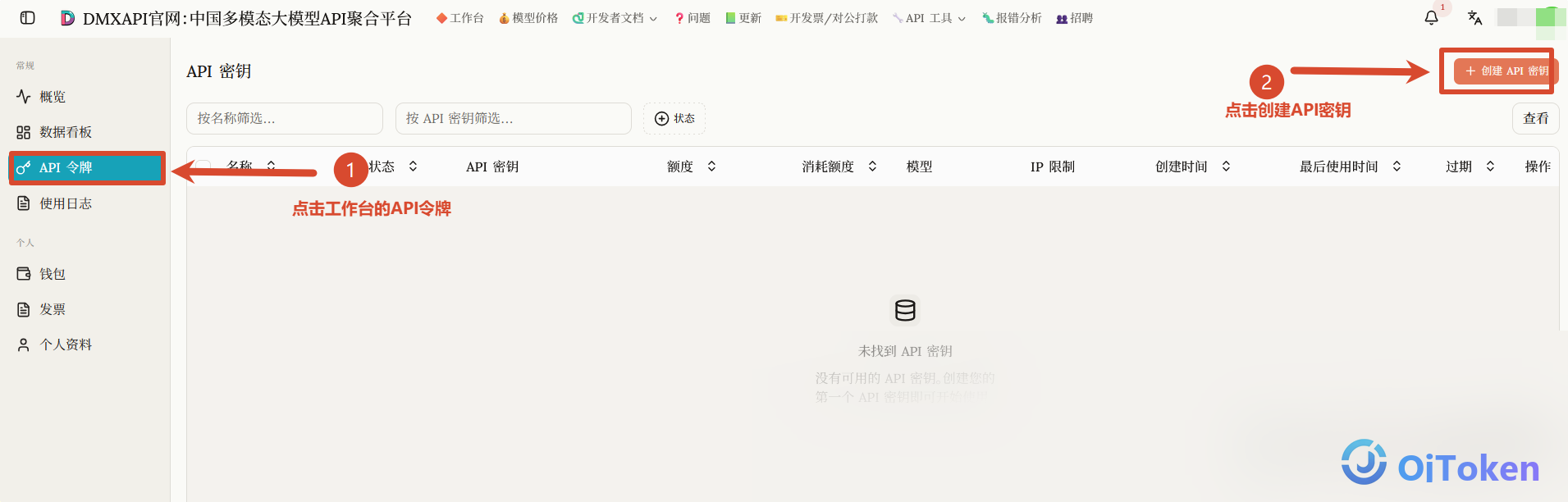Open the 招聘 link
The width and height of the screenshot is (1568, 502).
pyautogui.click(x=1074, y=18)
